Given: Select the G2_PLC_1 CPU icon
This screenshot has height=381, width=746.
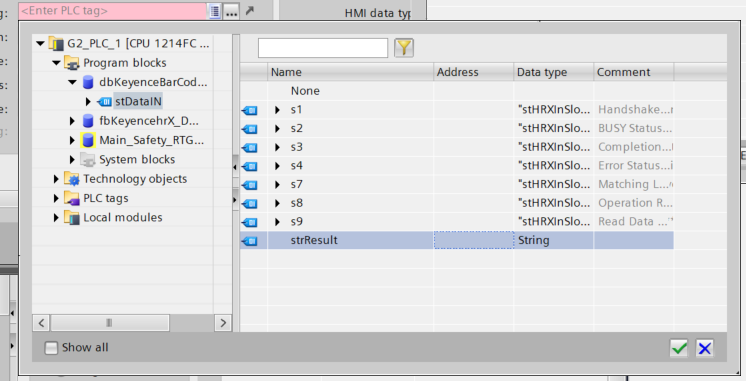Looking at the screenshot, I should coord(56,44).
